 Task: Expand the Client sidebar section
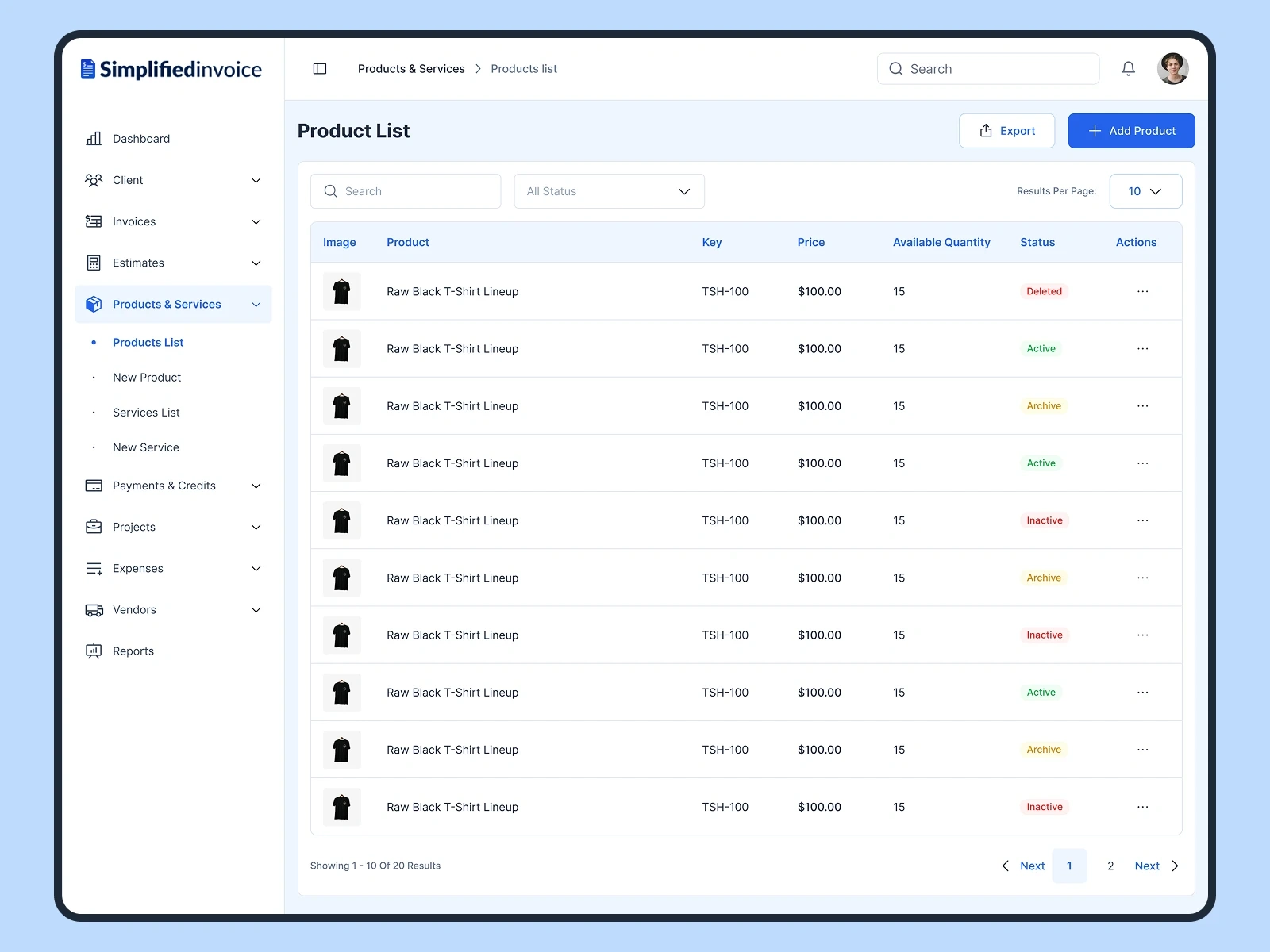tap(256, 180)
